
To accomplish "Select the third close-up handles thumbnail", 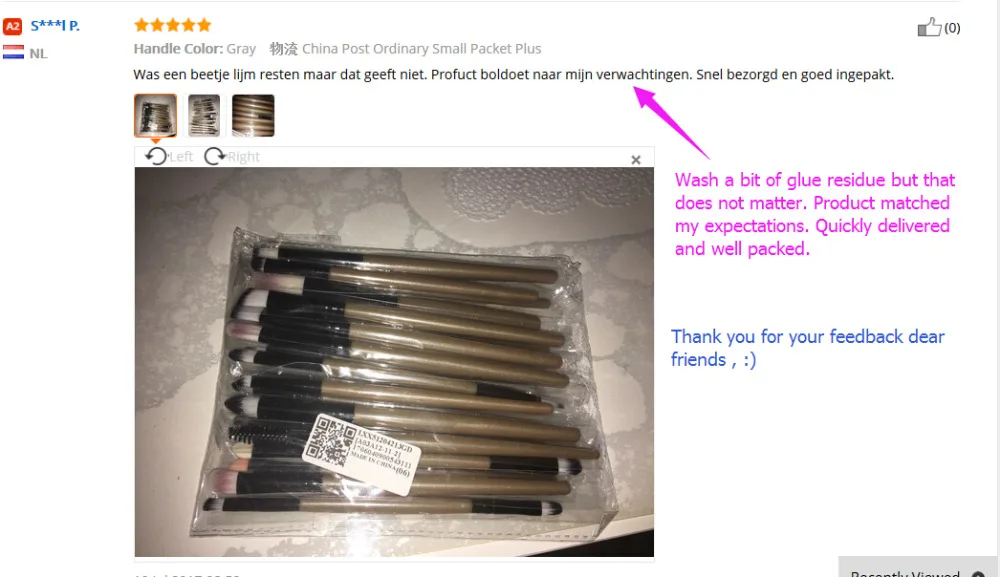I will click(x=253, y=115).
